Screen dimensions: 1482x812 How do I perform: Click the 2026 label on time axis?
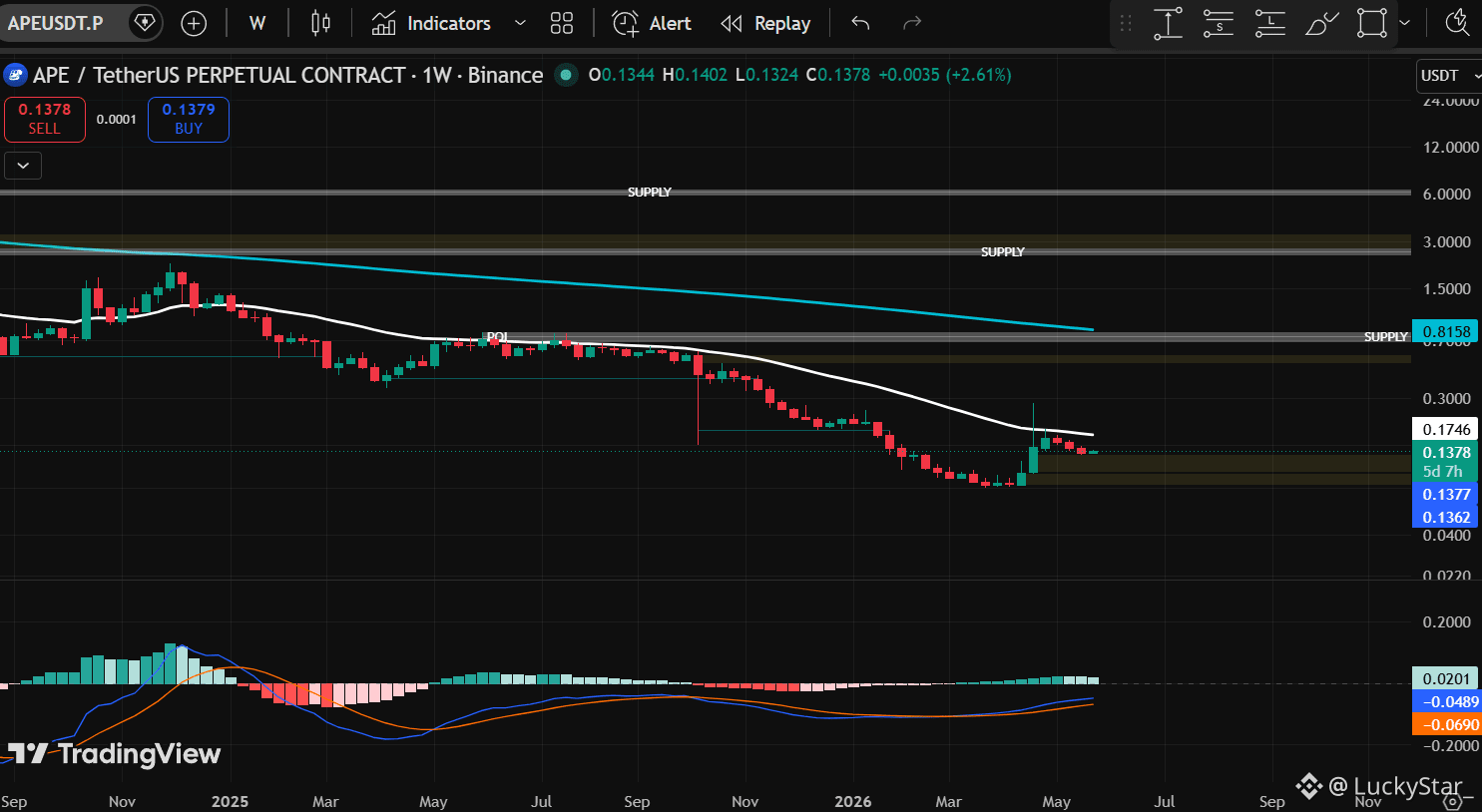[x=853, y=801]
